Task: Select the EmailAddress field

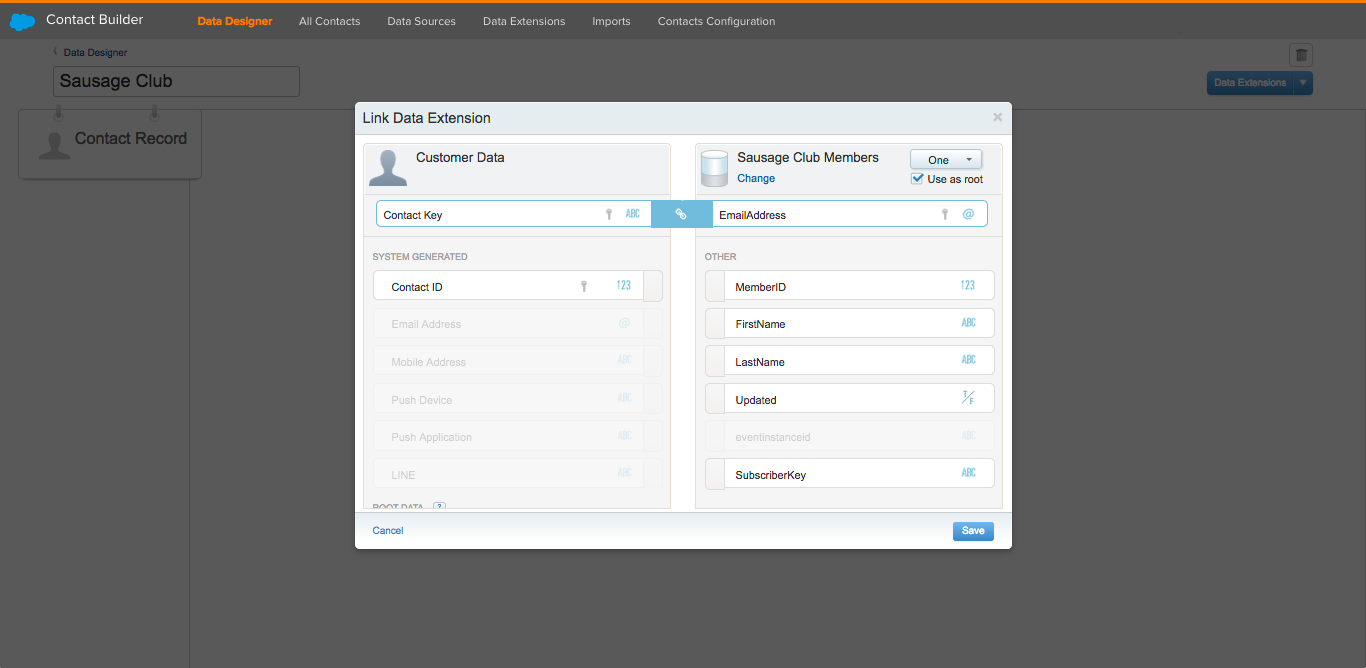Action: coord(850,214)
